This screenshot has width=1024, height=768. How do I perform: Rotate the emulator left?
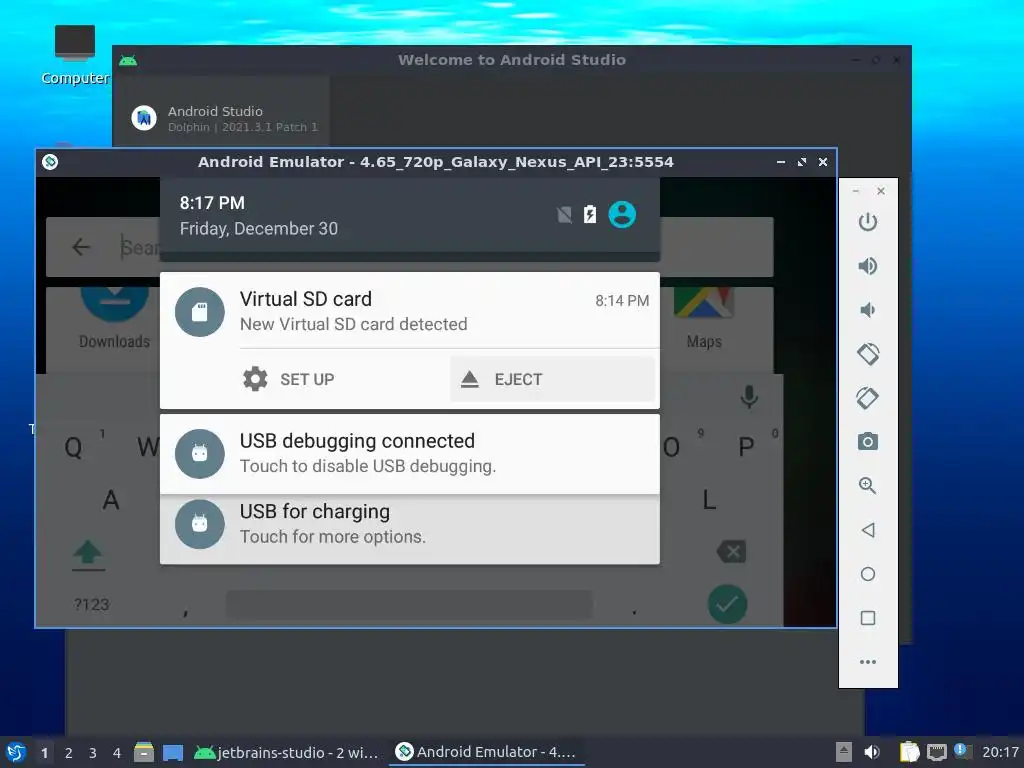pos(867,354)
